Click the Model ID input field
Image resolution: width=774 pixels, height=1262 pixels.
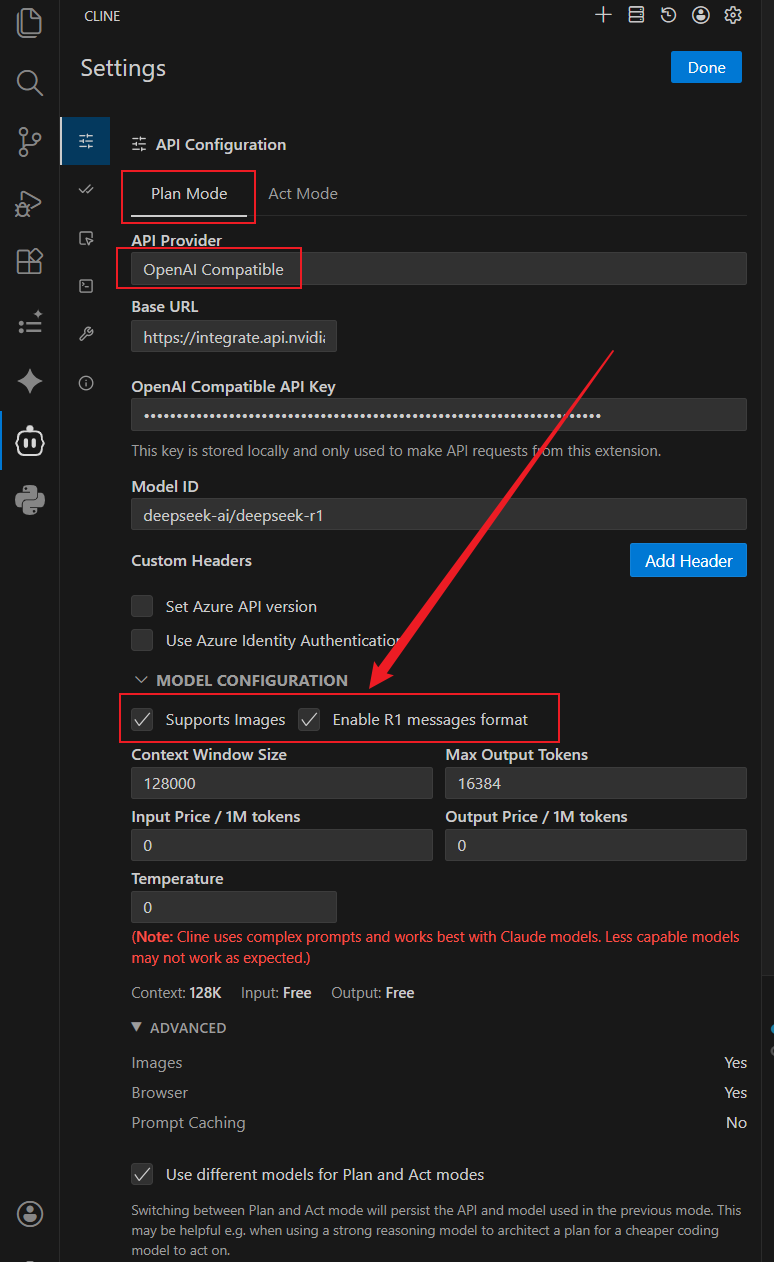coord(439,515)
